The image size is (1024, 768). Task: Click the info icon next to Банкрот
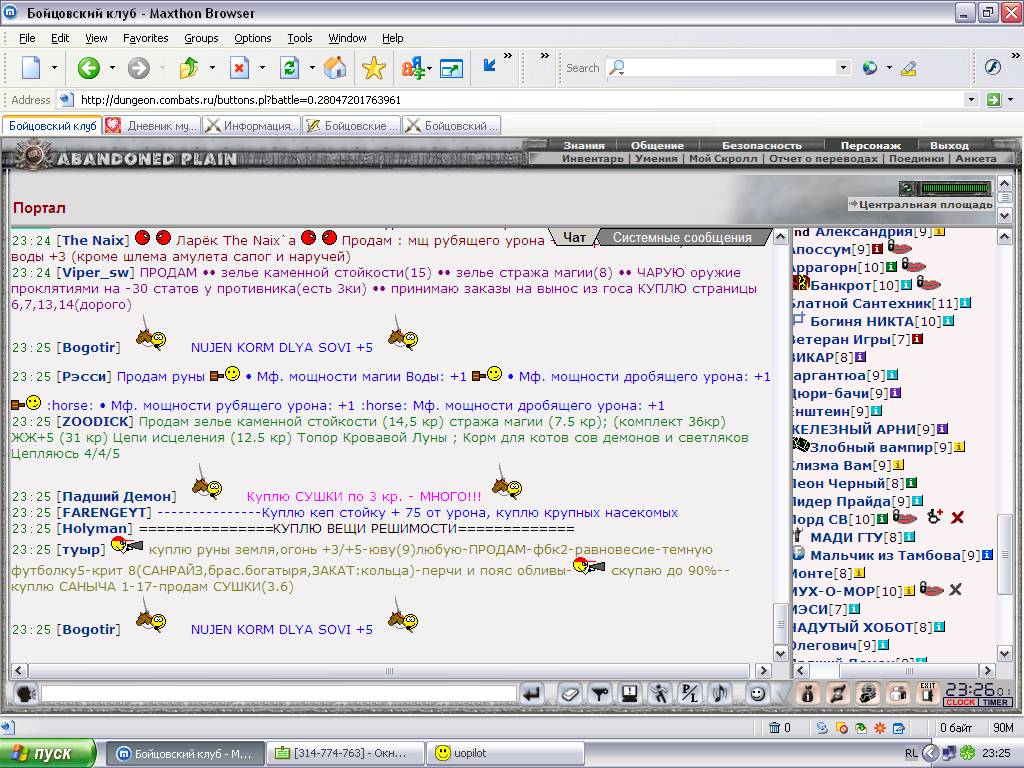[906, 285]
